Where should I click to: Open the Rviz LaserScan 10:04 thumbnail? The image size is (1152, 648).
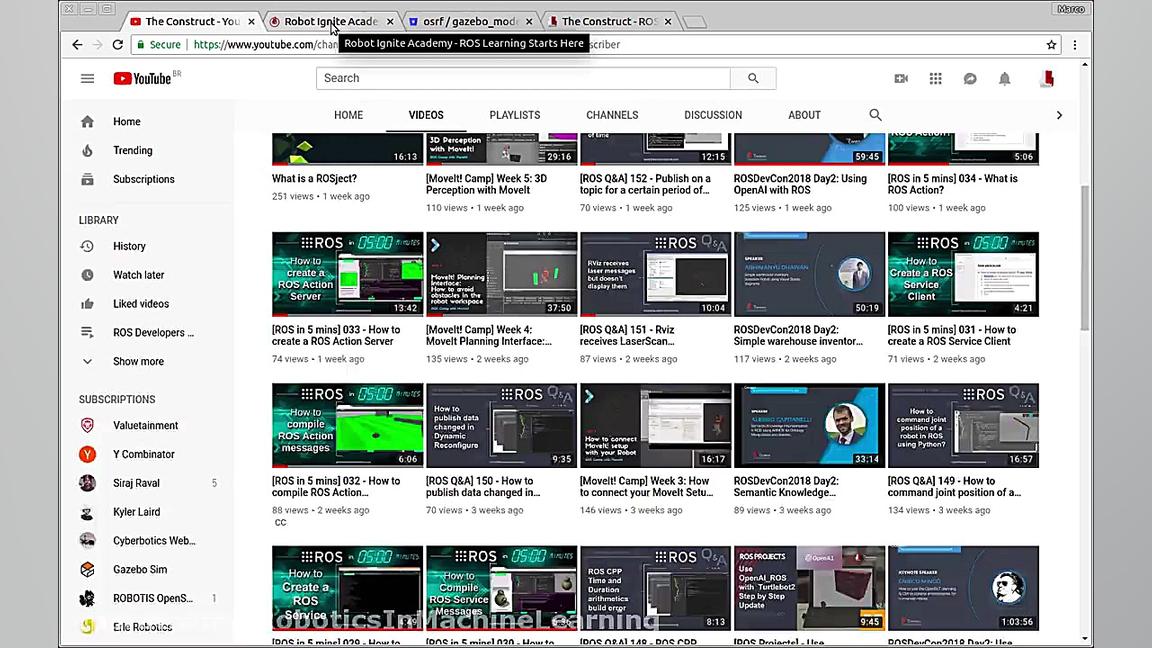tap(655, 274)
